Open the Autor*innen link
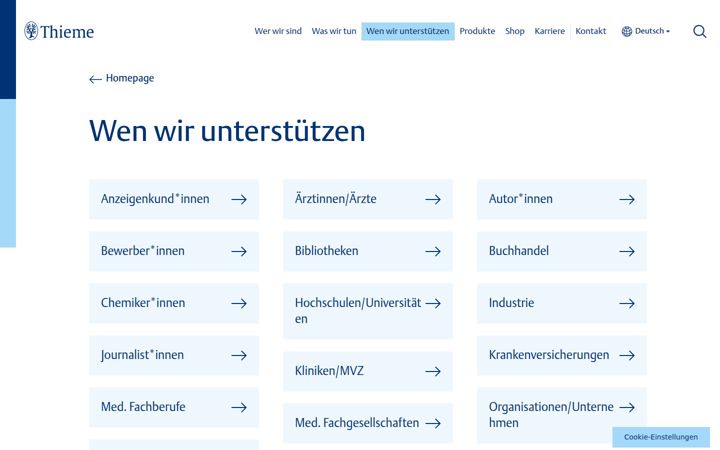The height and width of the screenshot is (450, 720). (x=562, y=199)
